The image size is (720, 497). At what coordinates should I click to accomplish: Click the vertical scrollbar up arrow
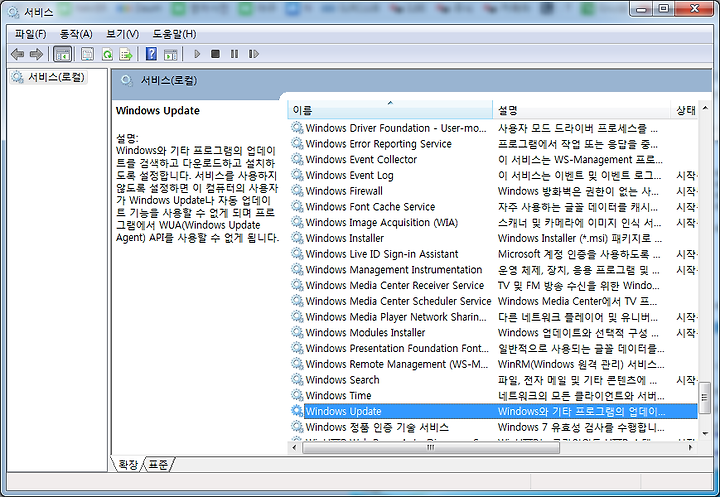(705, 108)
